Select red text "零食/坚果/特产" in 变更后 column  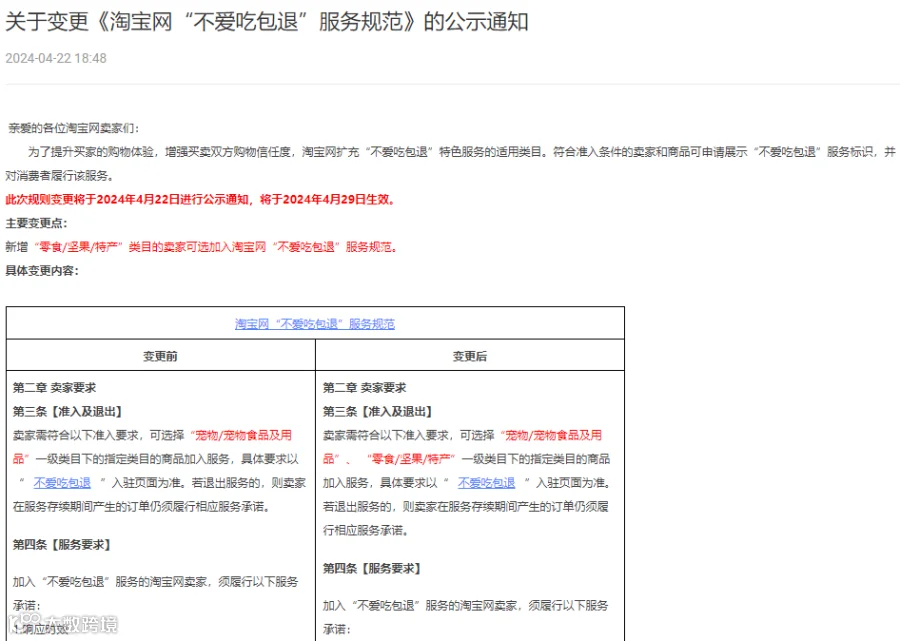pyautogui.click(x=411, y=459)
